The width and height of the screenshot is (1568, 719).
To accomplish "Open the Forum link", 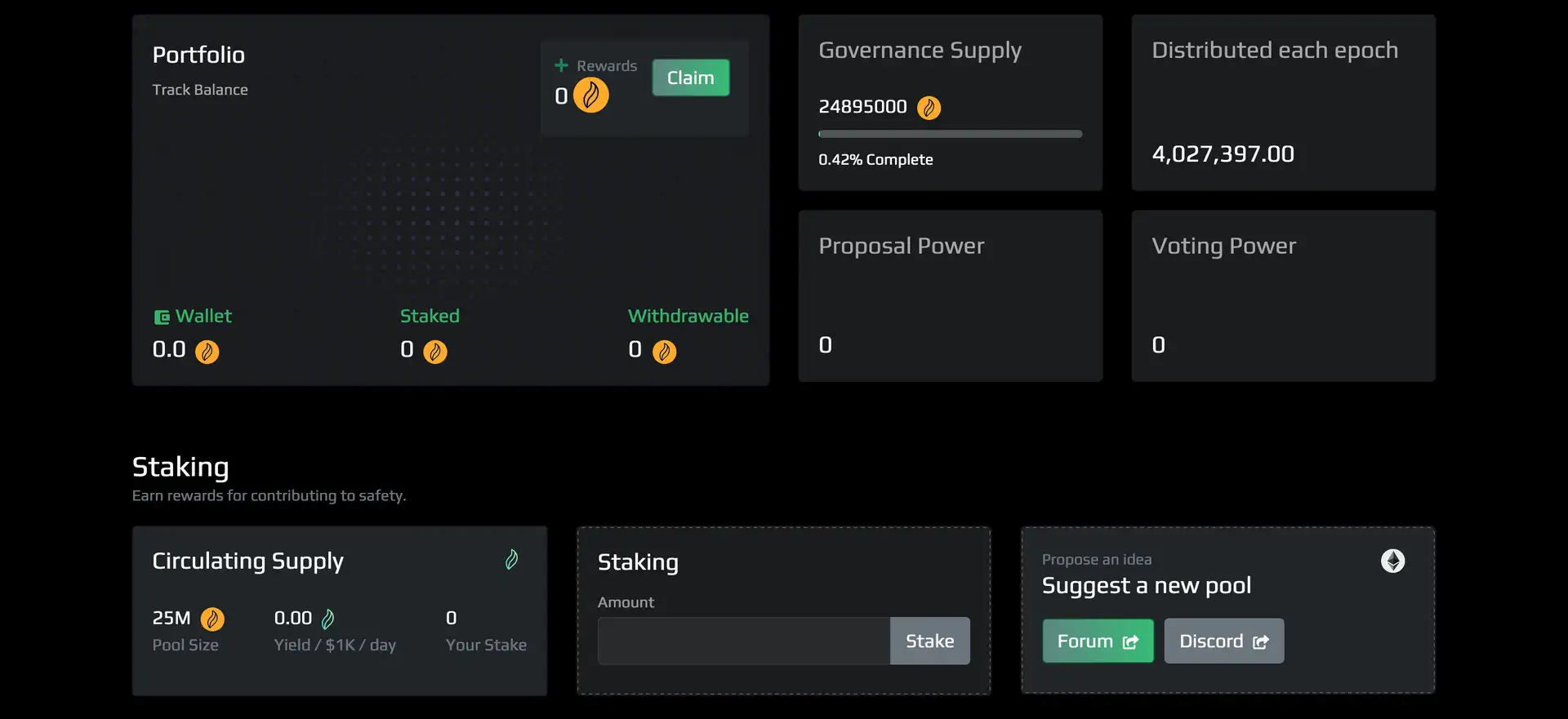I will point(1097,641).
